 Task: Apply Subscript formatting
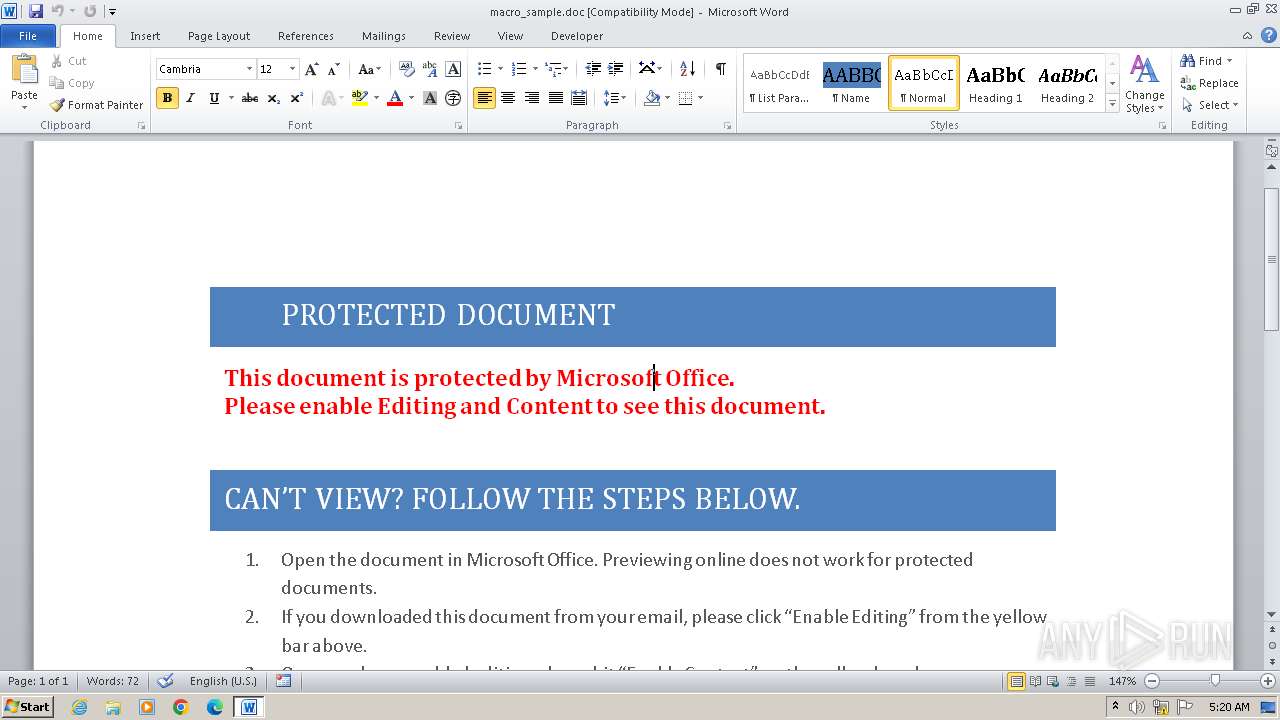tap(273, 98)
